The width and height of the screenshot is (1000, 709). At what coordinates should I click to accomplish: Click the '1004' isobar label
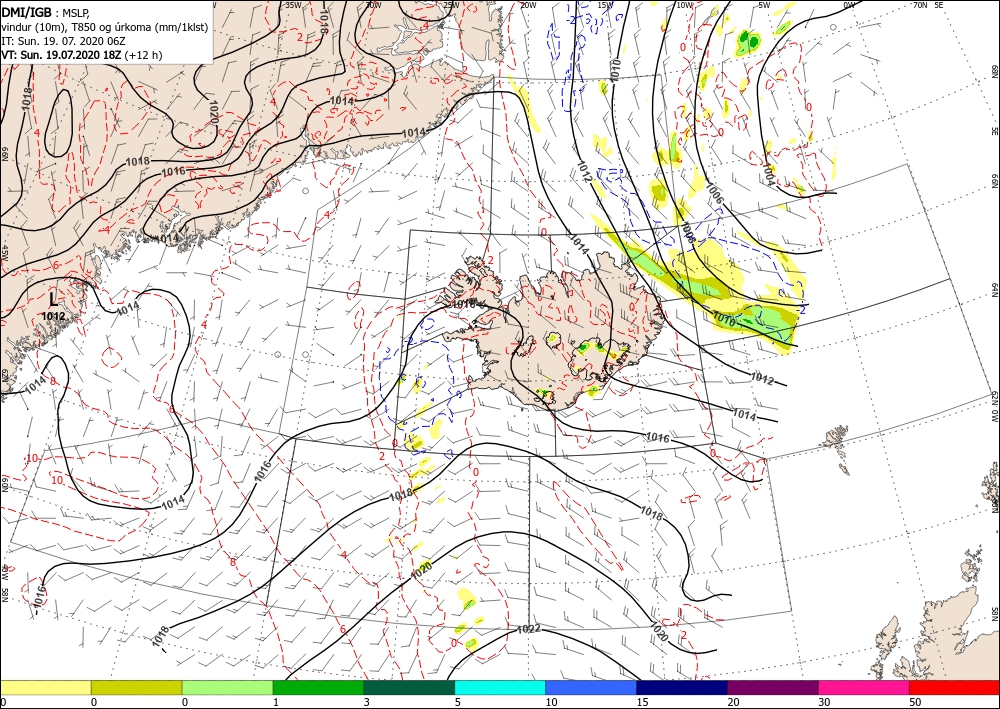(x=768, y=173)
